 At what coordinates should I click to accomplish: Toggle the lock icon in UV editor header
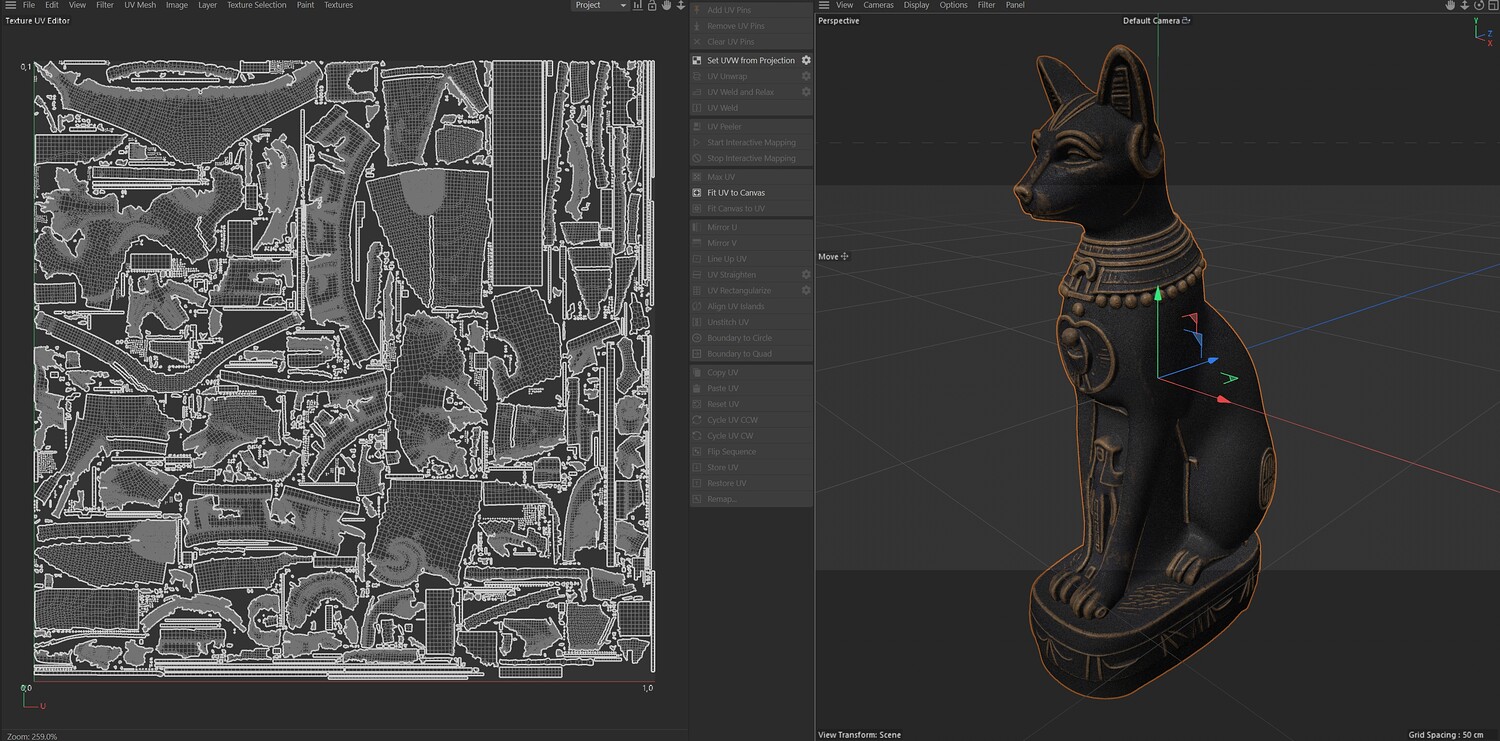[652, 5]
